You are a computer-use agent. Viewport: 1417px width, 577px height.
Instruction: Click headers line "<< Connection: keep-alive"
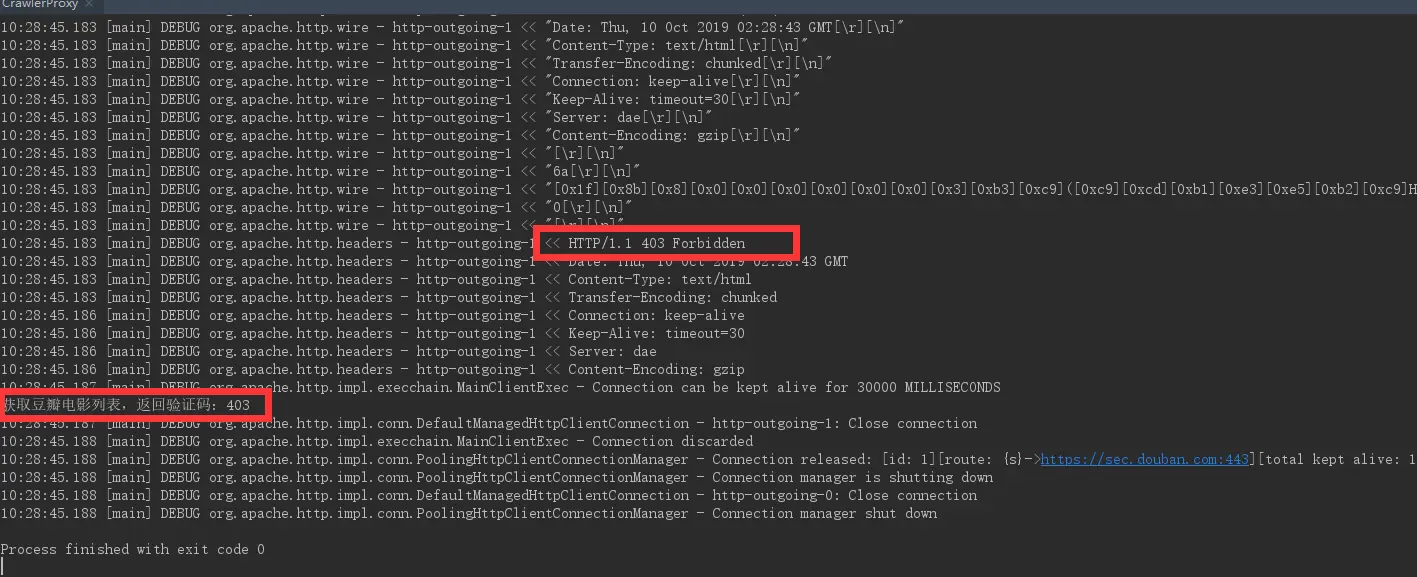pyautogui.click(x=372, y=315)
